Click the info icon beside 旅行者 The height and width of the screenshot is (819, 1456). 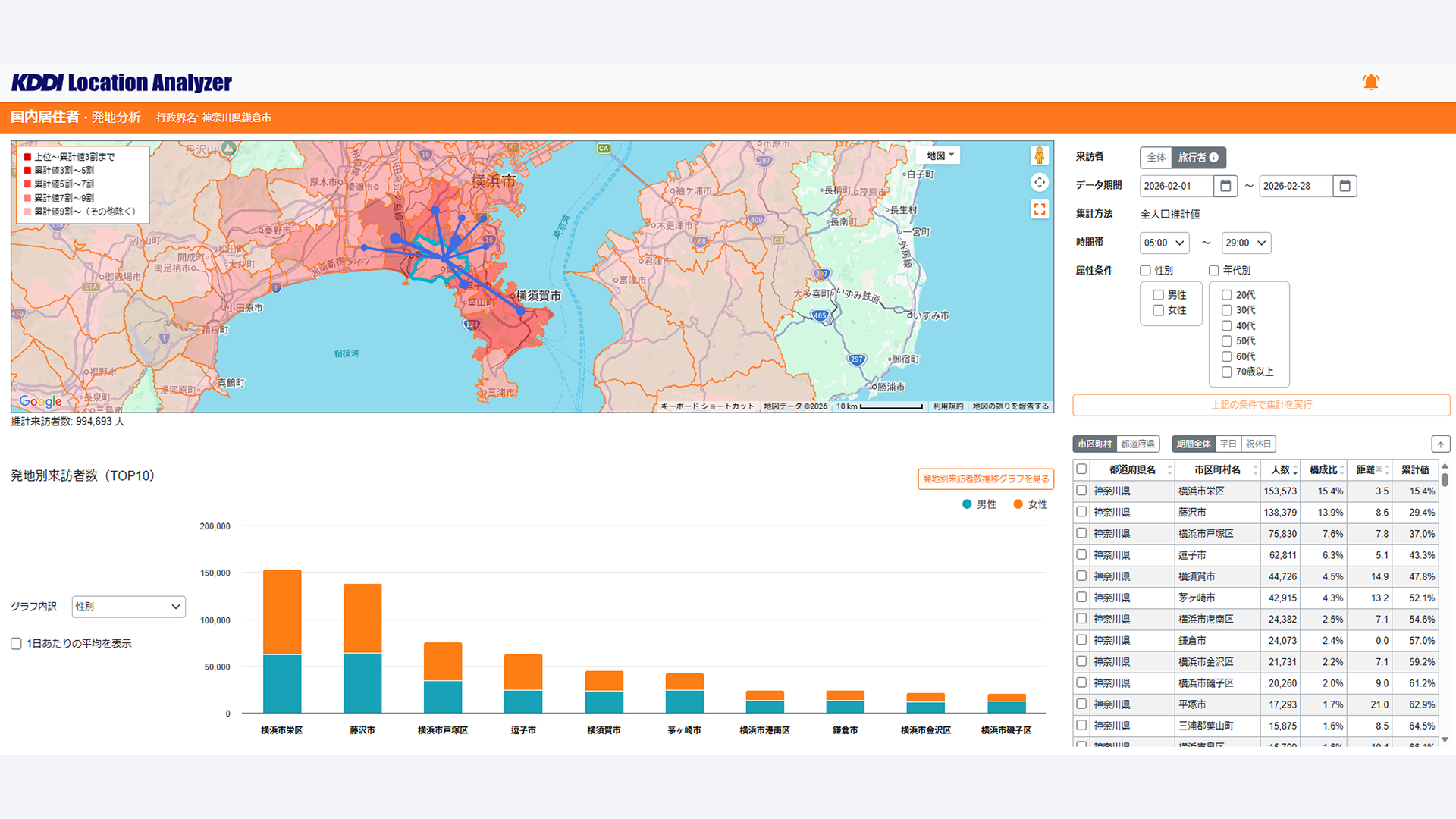[x=1214, y=158]
